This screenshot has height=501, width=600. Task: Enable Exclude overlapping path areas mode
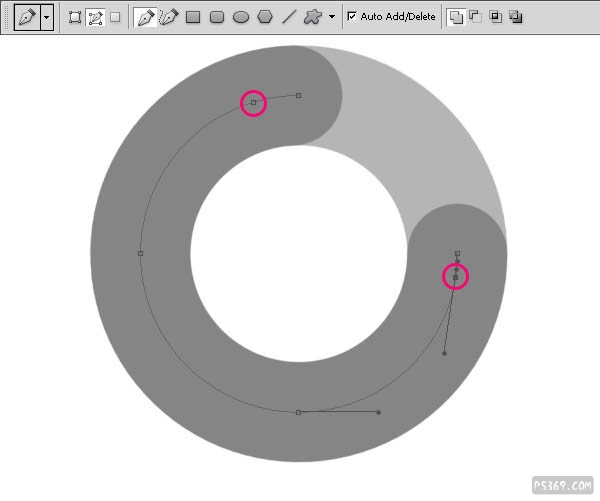point(515,17)
